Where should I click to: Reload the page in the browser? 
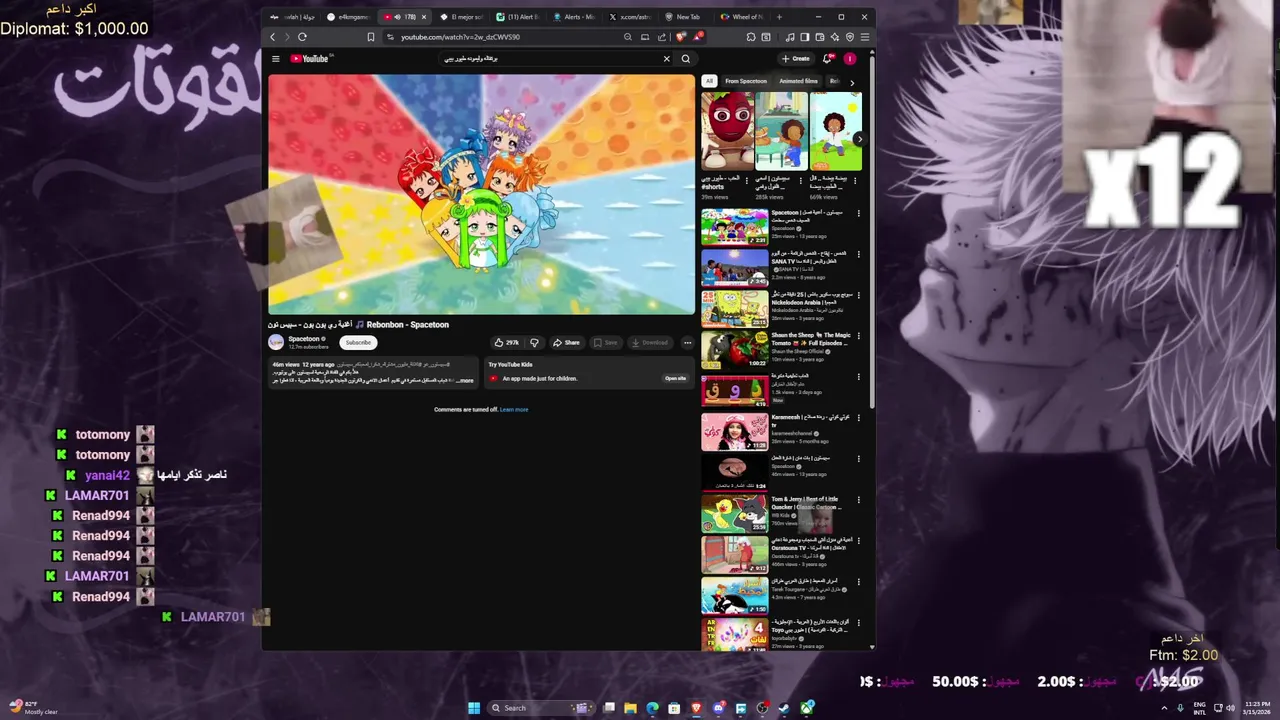302,37
